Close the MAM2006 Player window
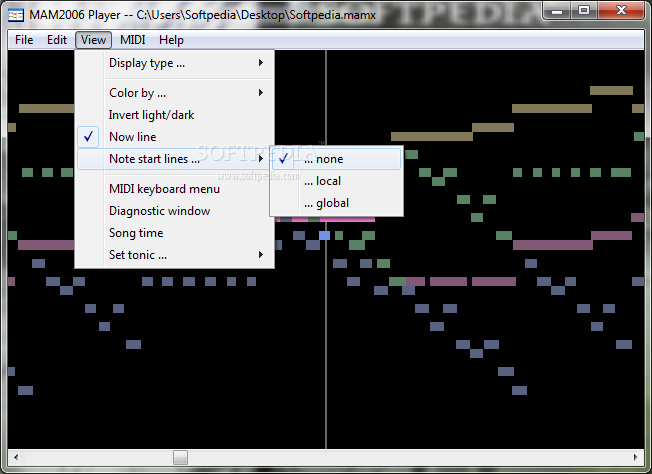Viewport: 652px width, 474px height. (621, 10)
